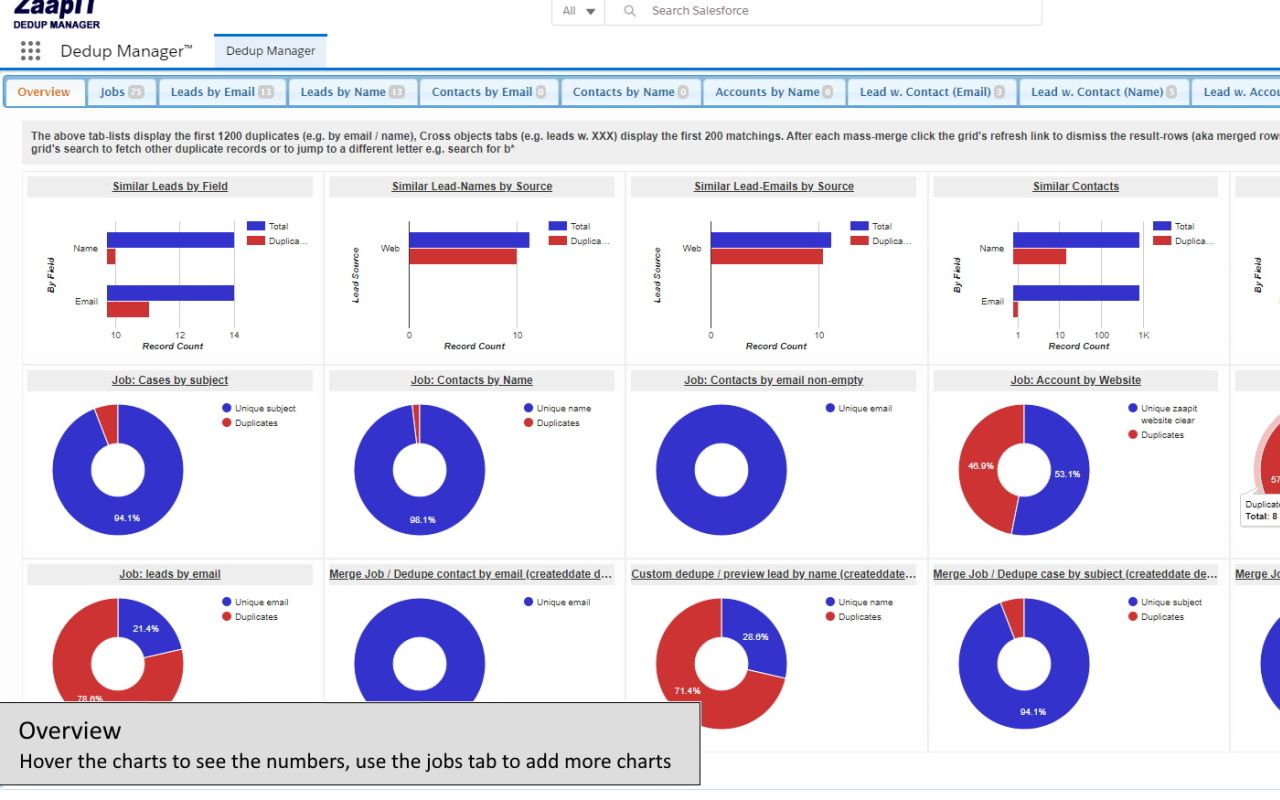Click red Duplicates legend in Cases by subject
The width and height of the screenshot is (1280, 800).
pyautogui.click(x=227, y=423)
